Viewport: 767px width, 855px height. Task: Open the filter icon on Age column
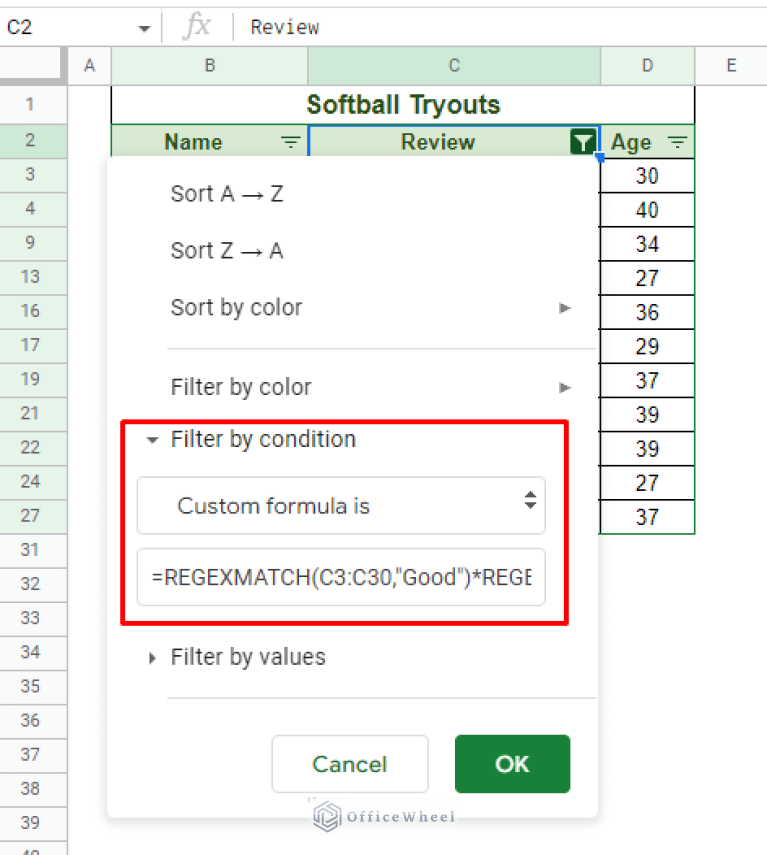coord(675,142)
